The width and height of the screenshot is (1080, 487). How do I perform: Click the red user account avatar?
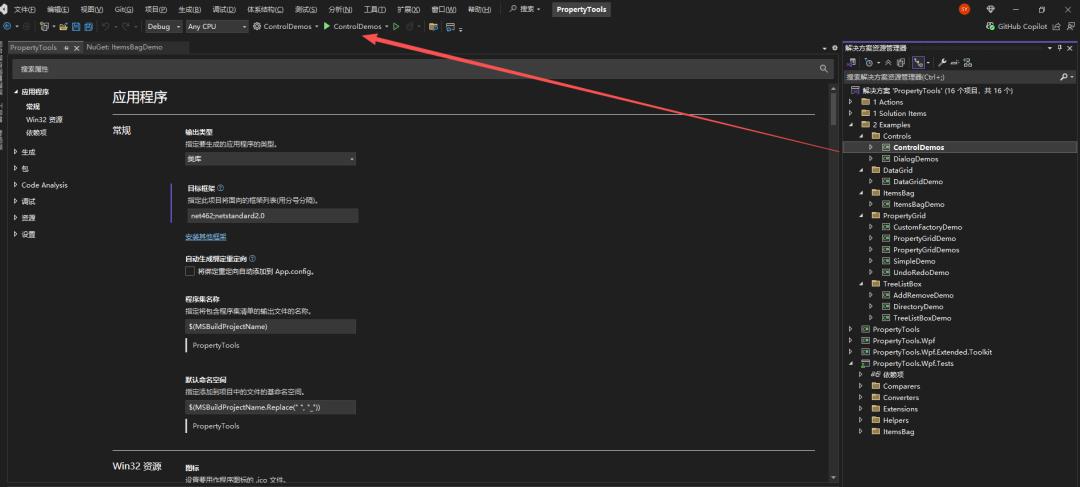pos(964,9)
